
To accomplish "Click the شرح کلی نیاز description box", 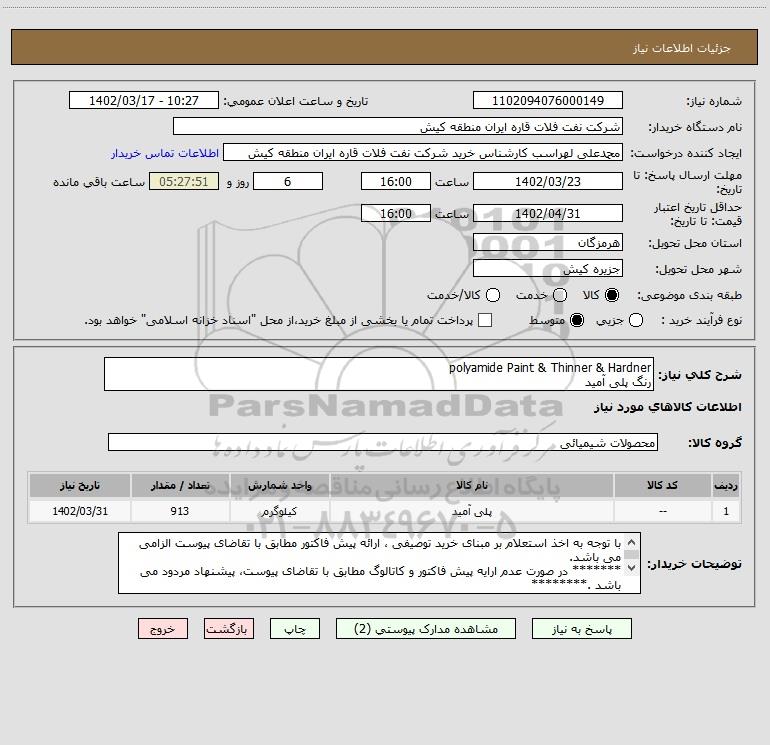I will pyautogui.click(x=379, y=374).
